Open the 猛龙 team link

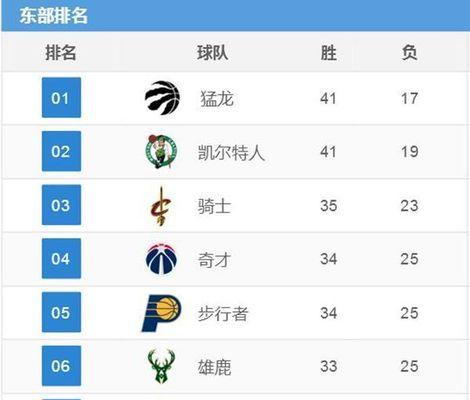pyautogui.click(x=217, y=99)
